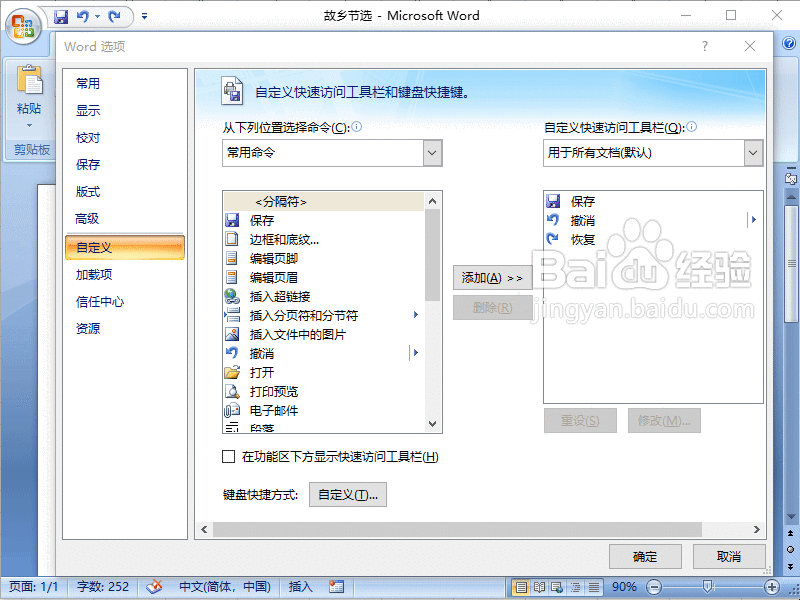Open 加载项 options category
Screen dimensions: 800x600
pos(124,274)
